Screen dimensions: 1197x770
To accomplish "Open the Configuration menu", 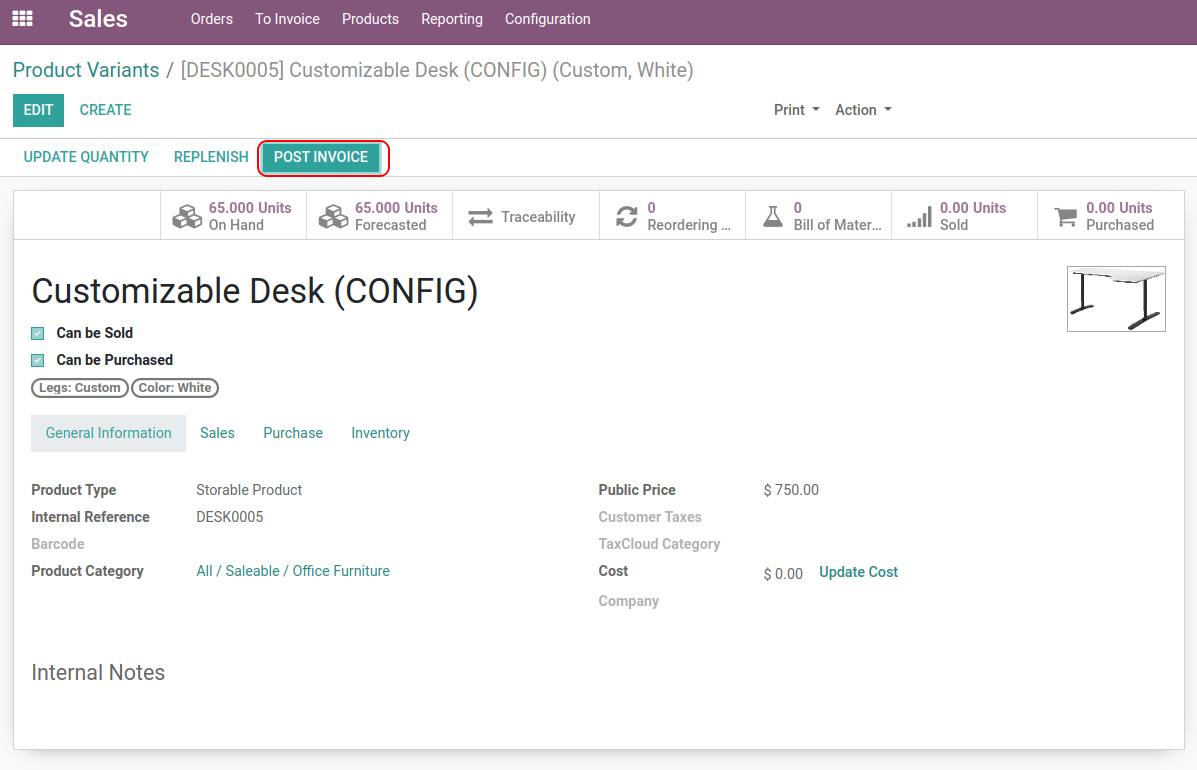I will point(547,19).
